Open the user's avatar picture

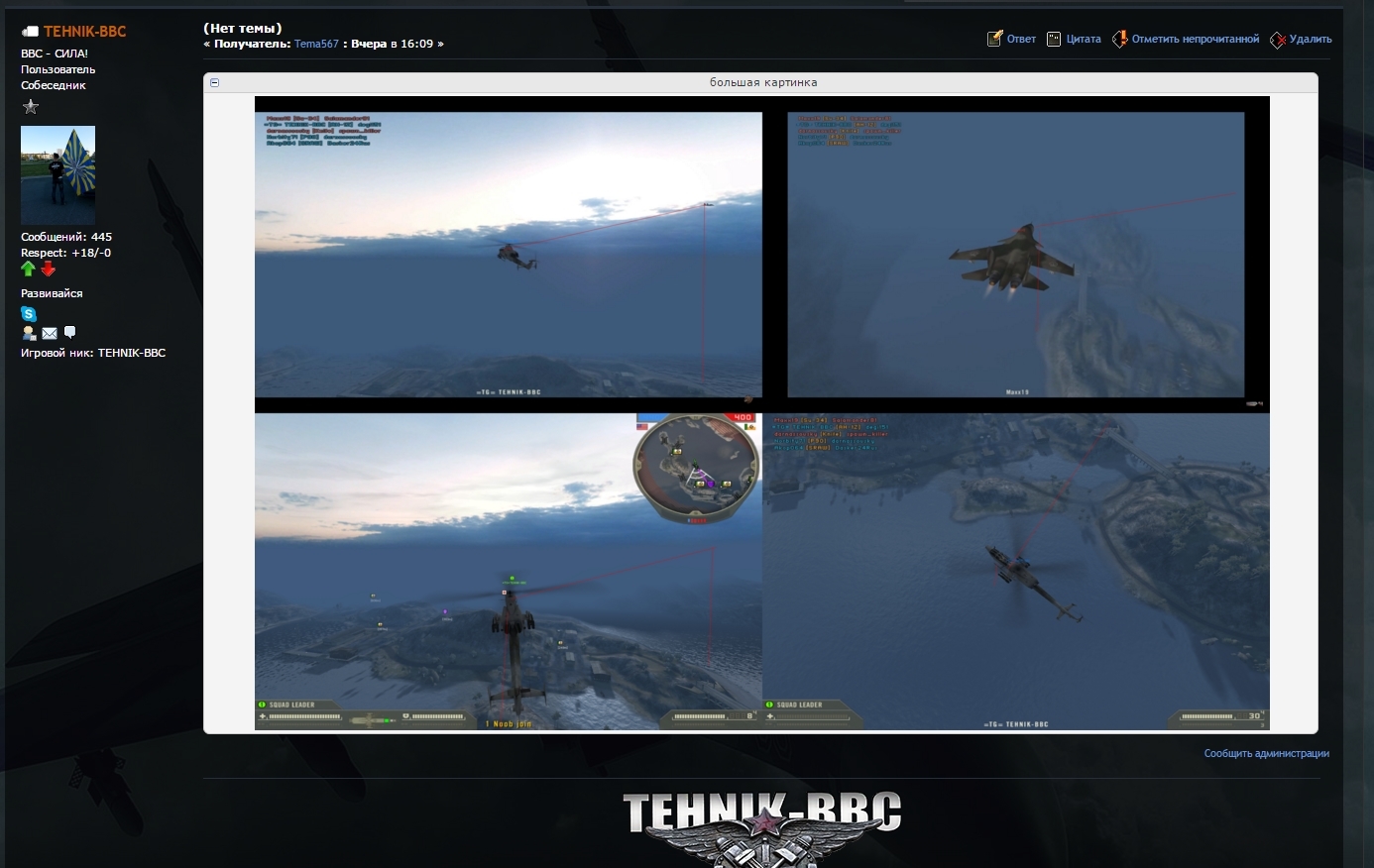(57, 175)
